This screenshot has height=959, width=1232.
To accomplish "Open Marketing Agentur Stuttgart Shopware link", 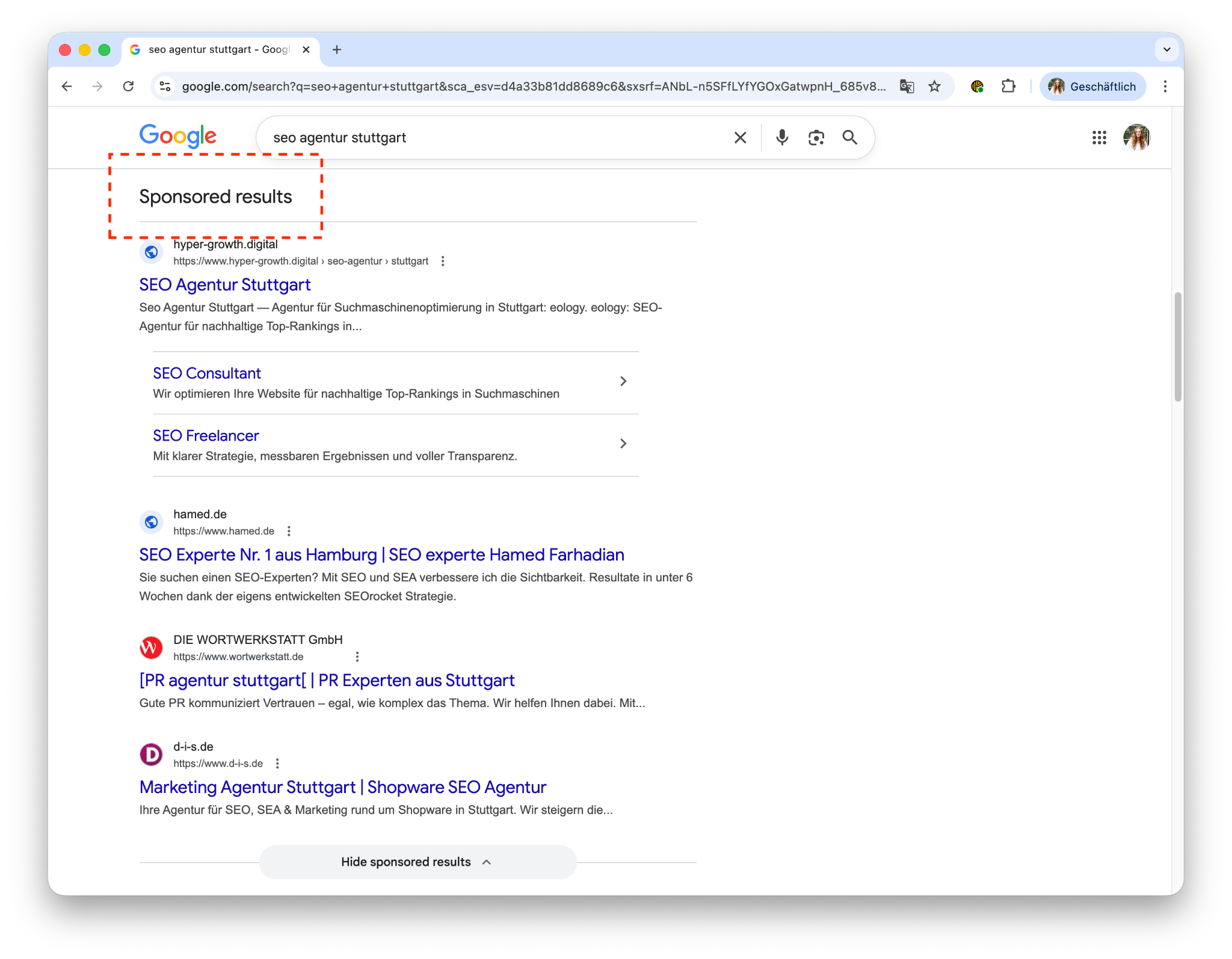I will [x=342, y=787].
